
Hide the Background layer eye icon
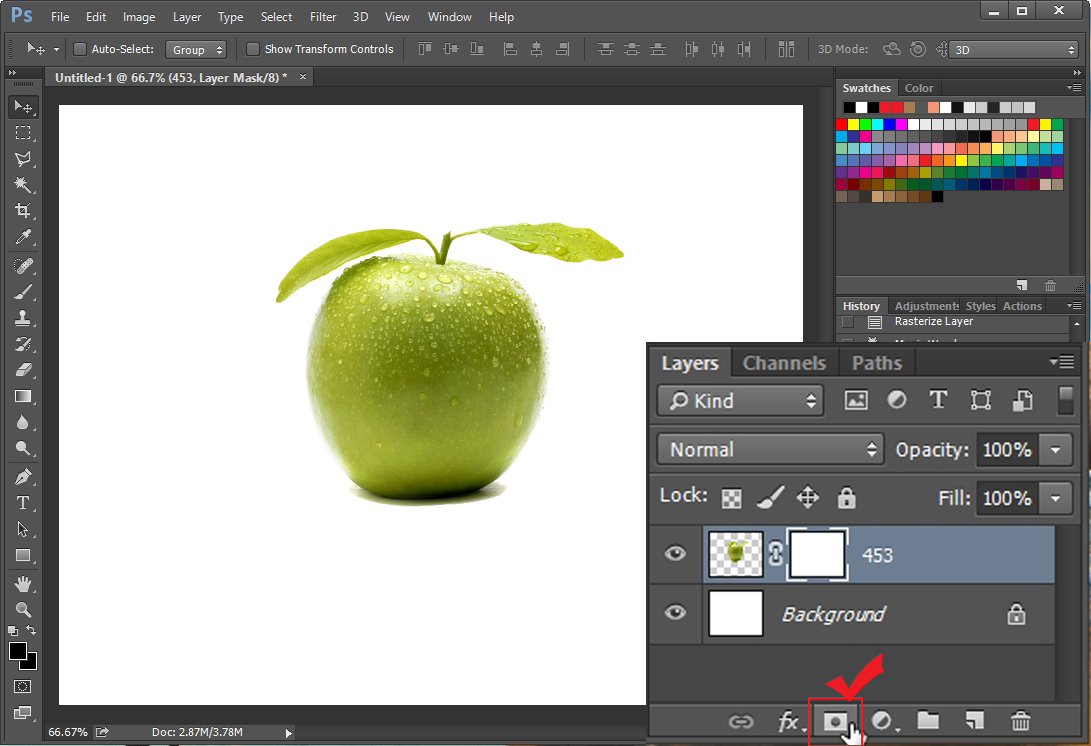[675, 612]
